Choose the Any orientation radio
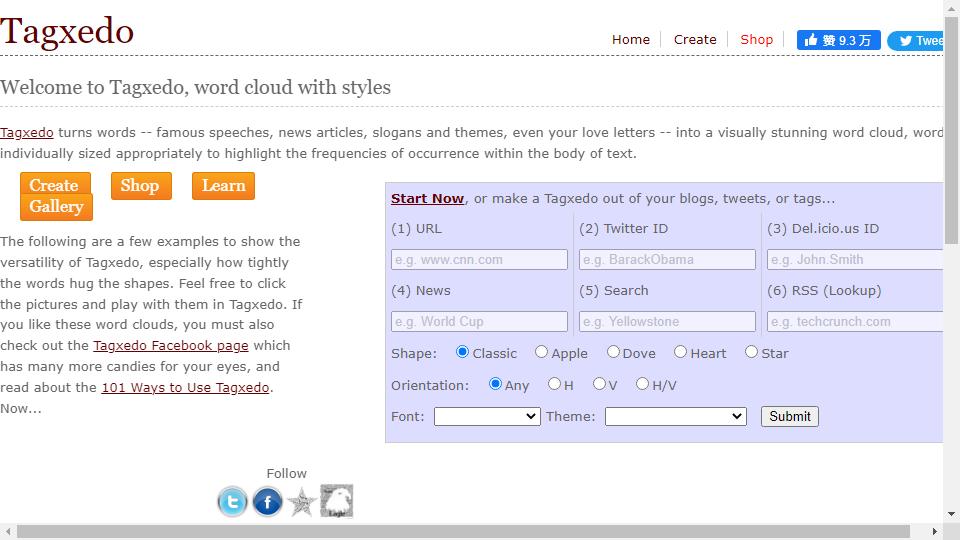The image size is (960, 540). (x=495, y=384)
